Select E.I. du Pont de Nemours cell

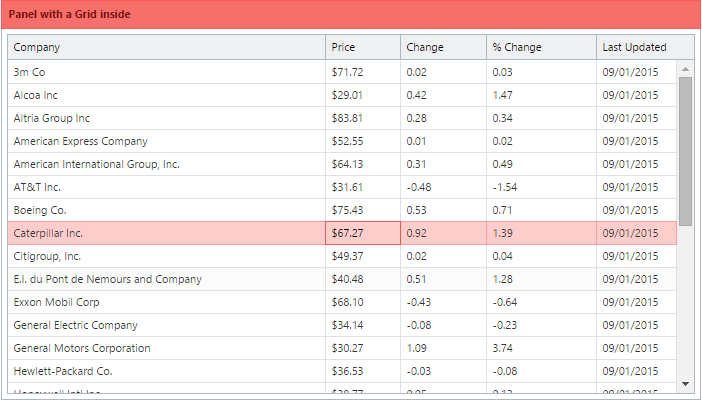[x=167, y=279]
